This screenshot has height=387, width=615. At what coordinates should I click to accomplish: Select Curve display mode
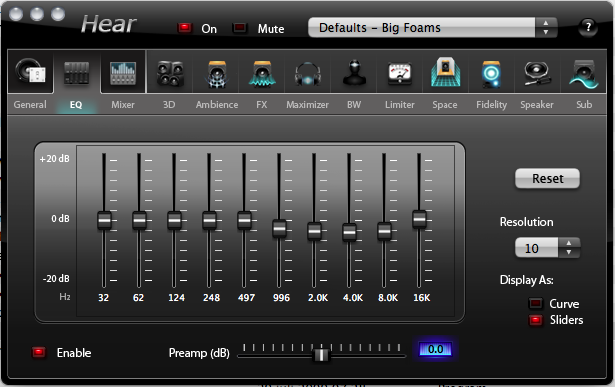click(x=535, y=303)
